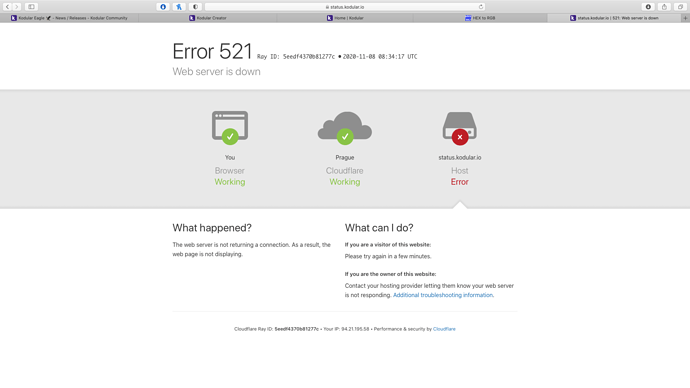The height and width of the screenshot is (388, 690).
Task: Show all tabs overview icon
Action: point(681,7)
